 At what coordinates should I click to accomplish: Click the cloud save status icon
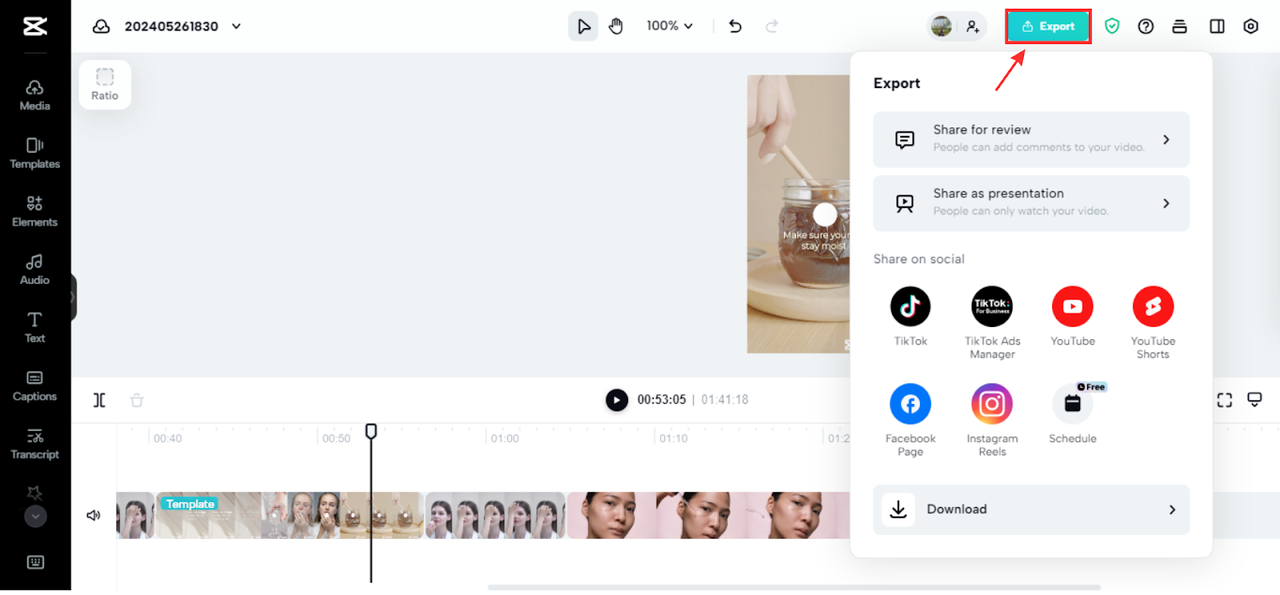coord(101,27)
